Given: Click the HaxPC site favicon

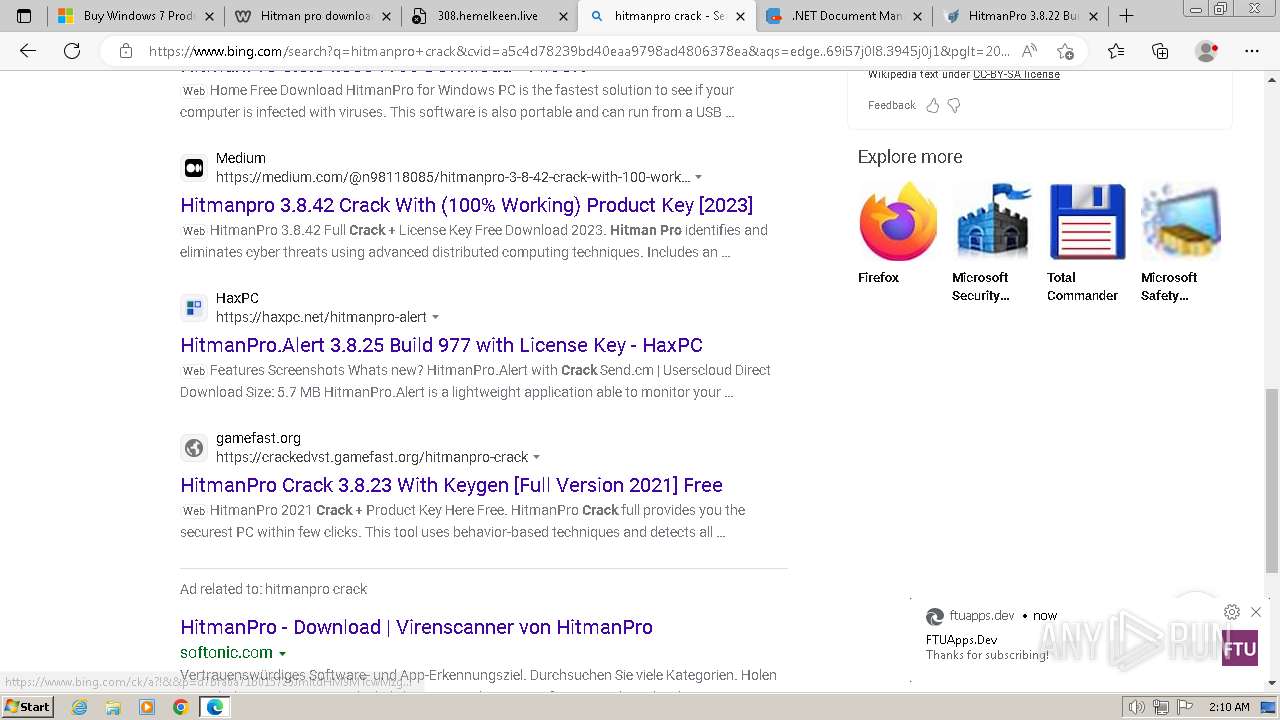Looking at the screenshot, I should 194,308.
